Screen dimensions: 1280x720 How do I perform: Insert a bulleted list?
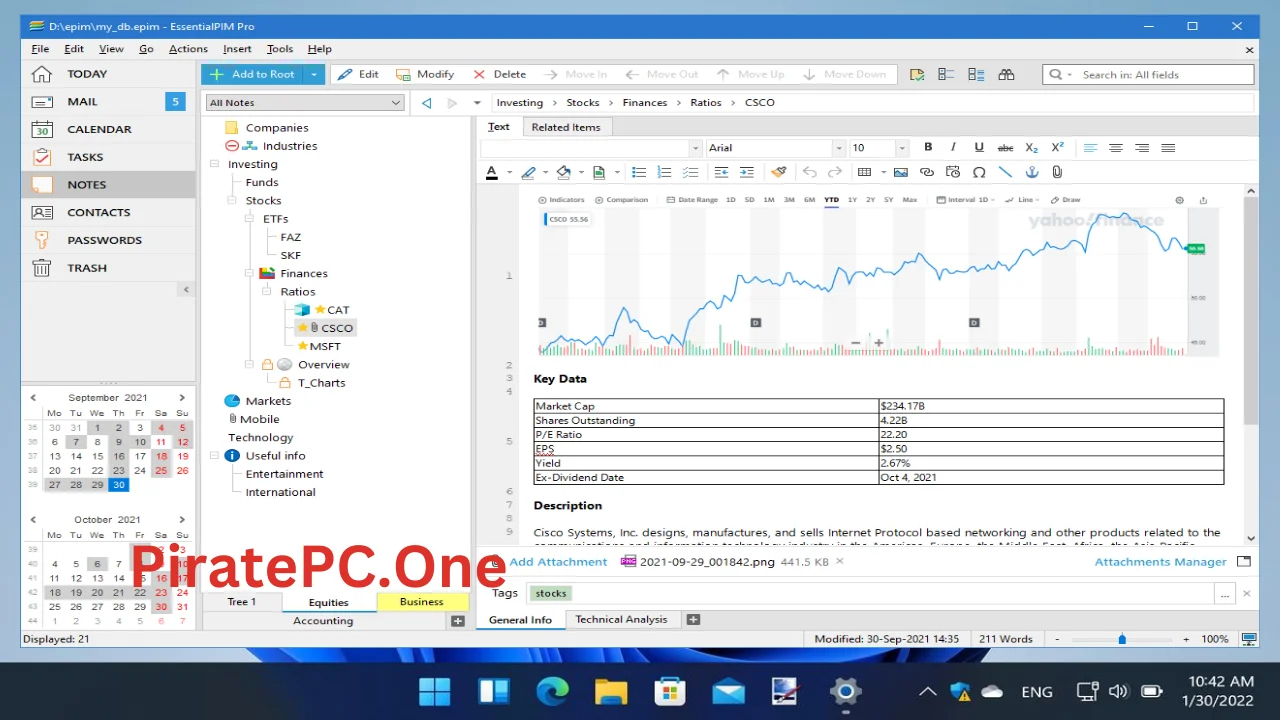(x=639, y=172)
